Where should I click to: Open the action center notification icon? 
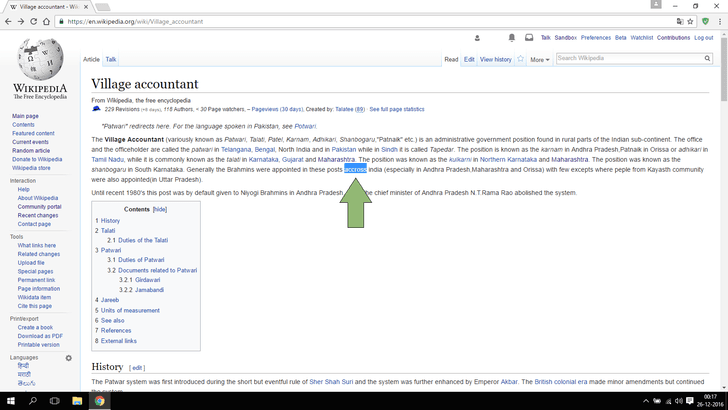tap(690, 401)
